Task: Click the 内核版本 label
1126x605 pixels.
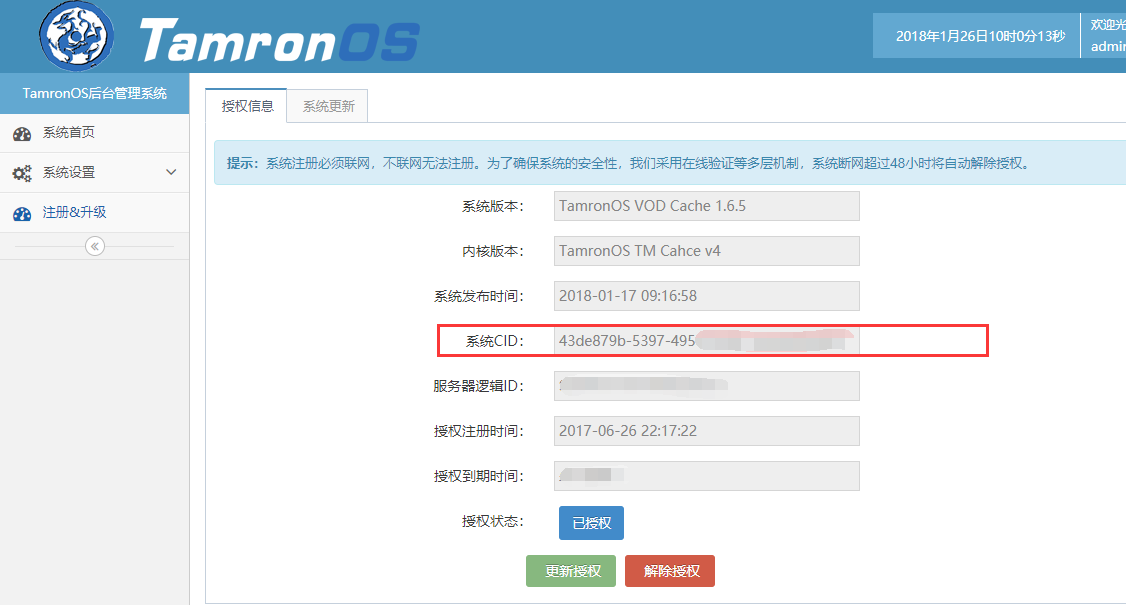Action: click(x=493, y=251)
